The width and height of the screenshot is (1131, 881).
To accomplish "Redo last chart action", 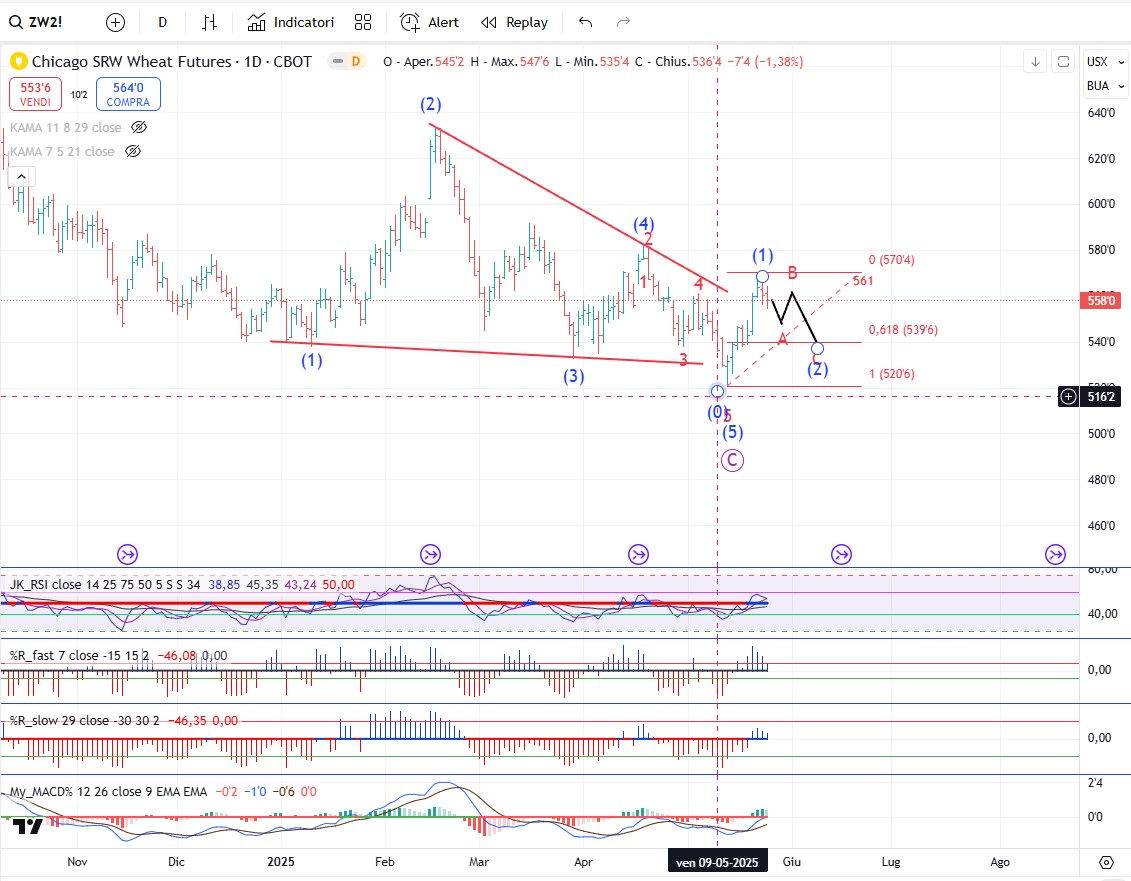I will click(623, 22).
